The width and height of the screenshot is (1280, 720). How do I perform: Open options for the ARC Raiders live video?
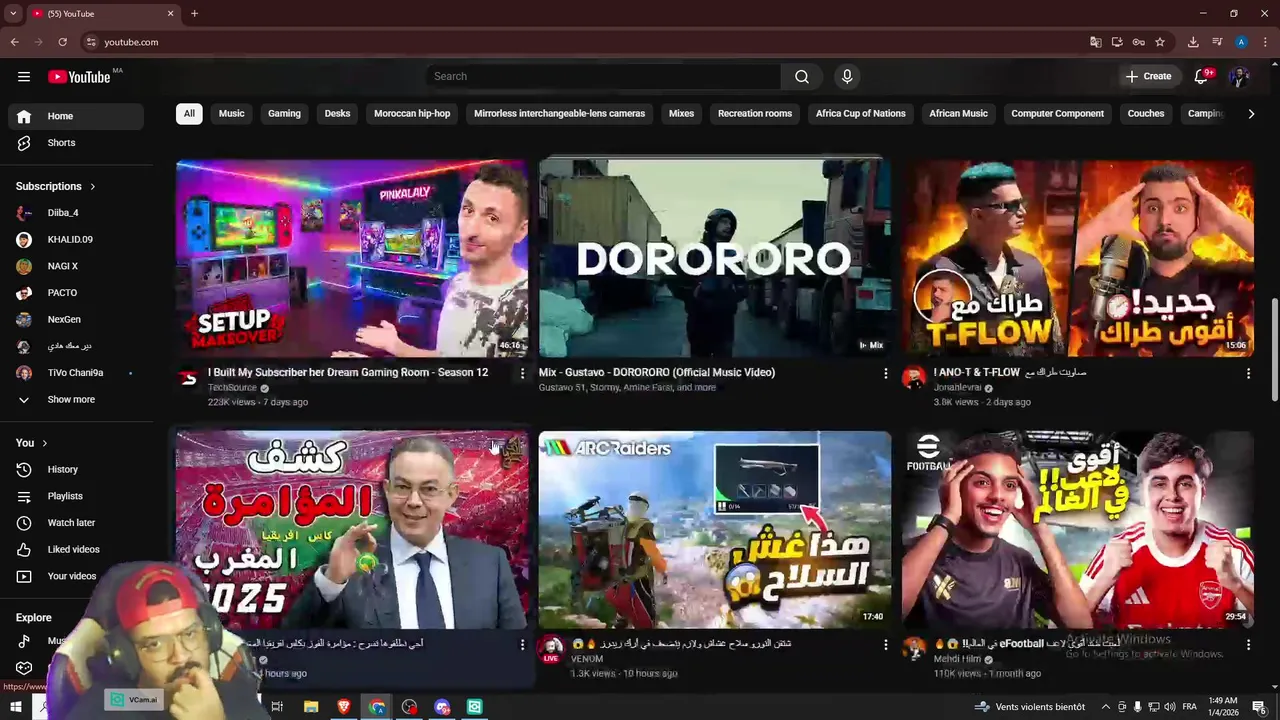click(x=885, y=645)
